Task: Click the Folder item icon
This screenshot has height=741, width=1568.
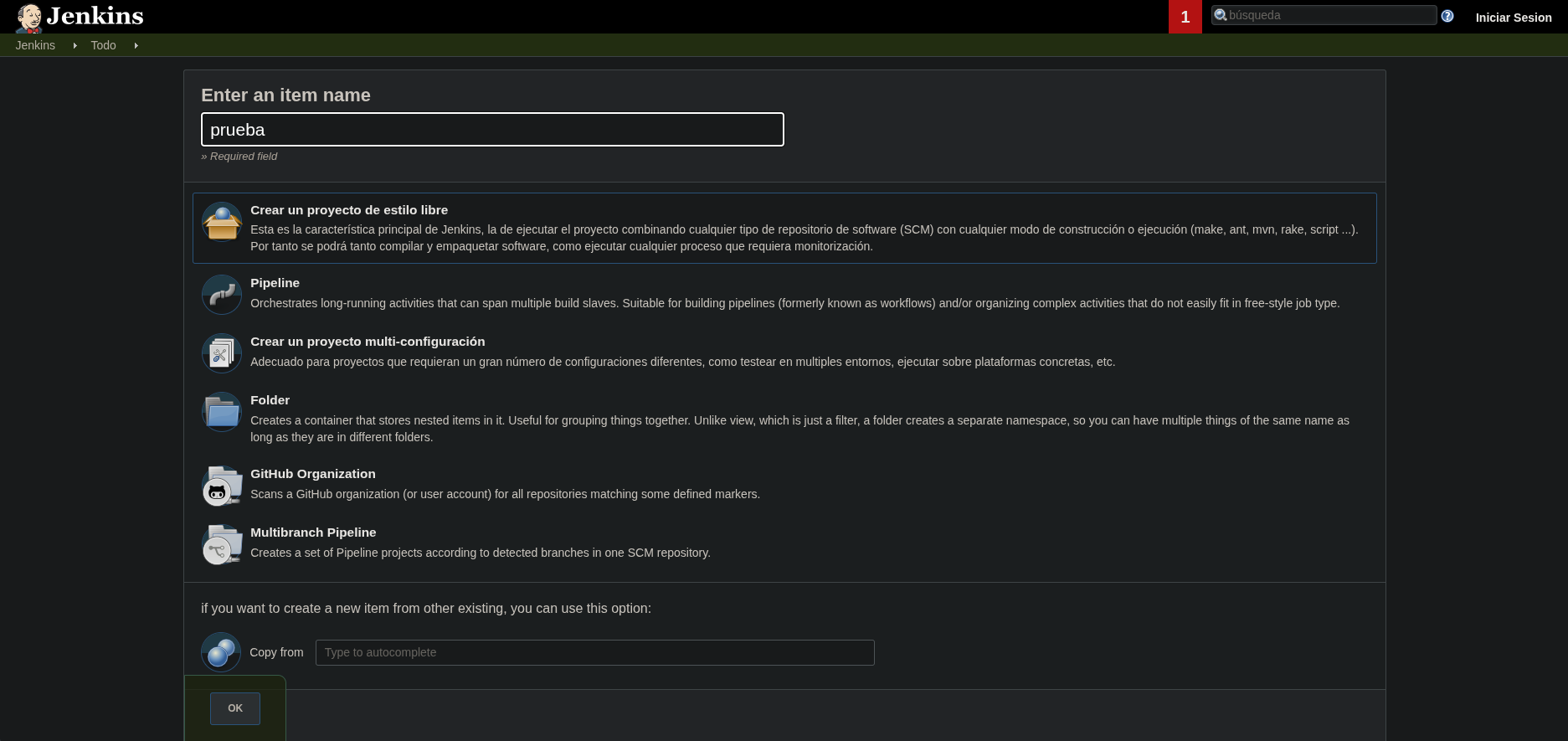Action: (x=222, y=412)
